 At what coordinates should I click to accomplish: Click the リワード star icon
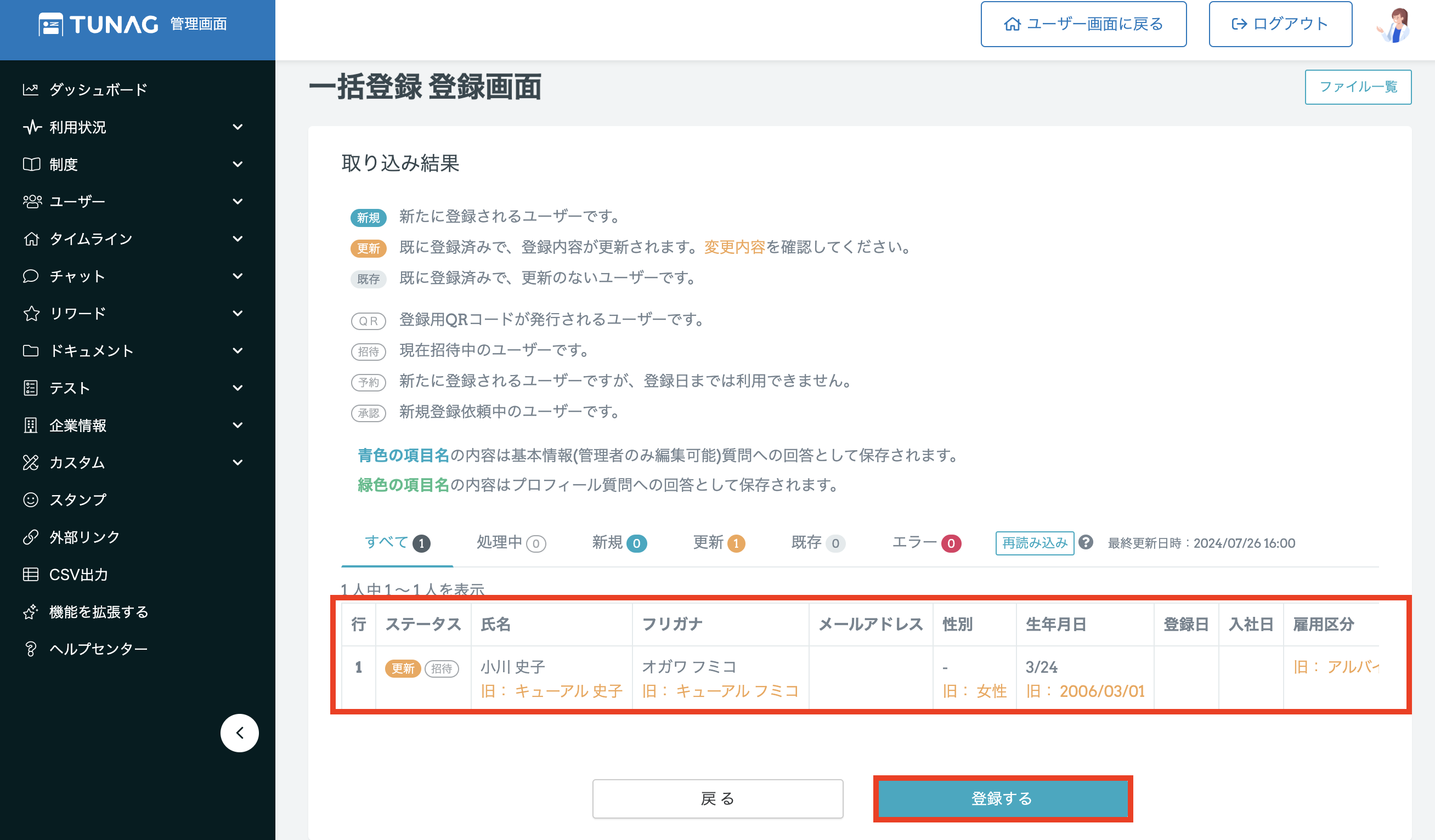[x=31, y=313]
